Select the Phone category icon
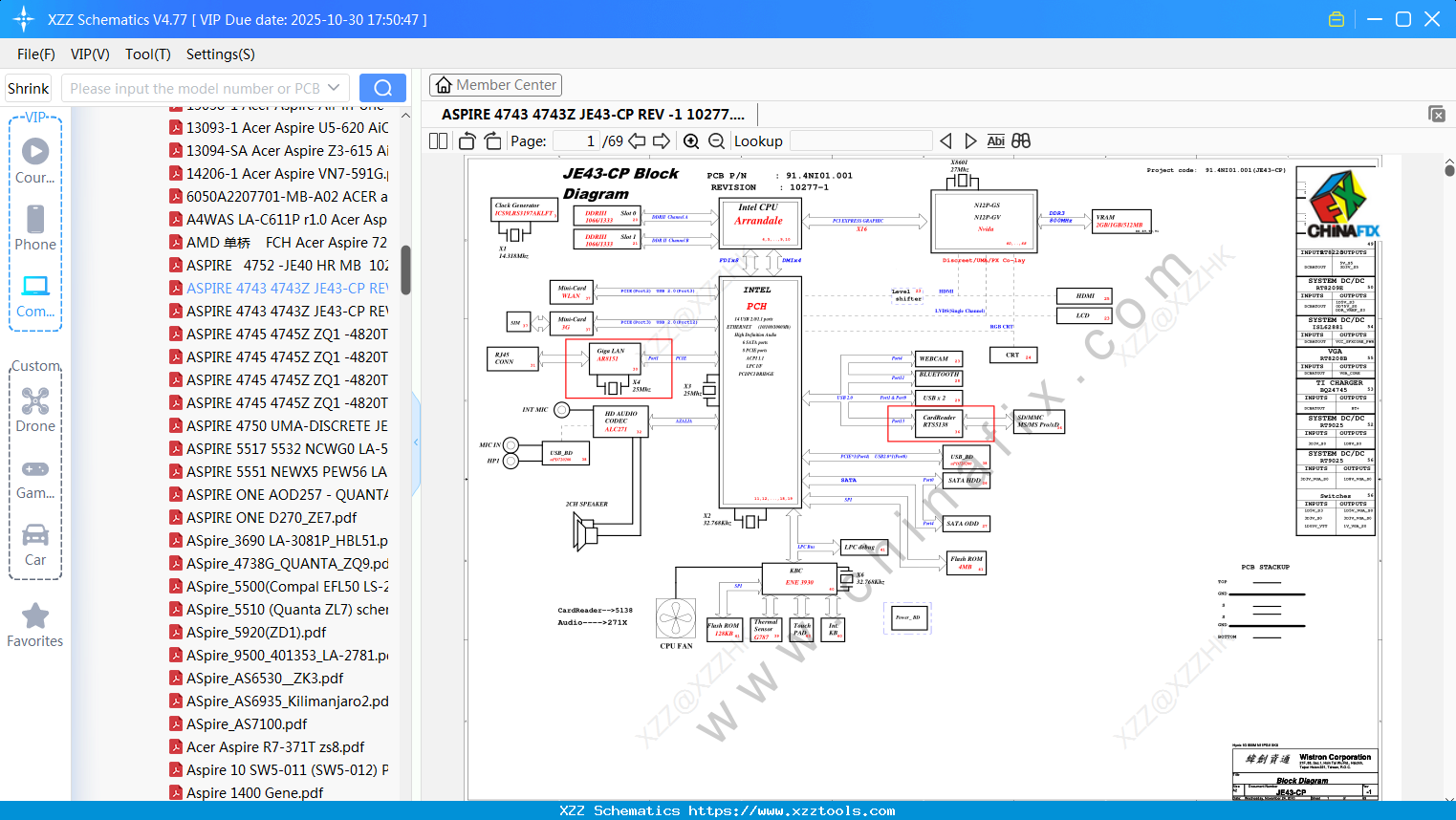1456x820 pixels. coord(35,227)
